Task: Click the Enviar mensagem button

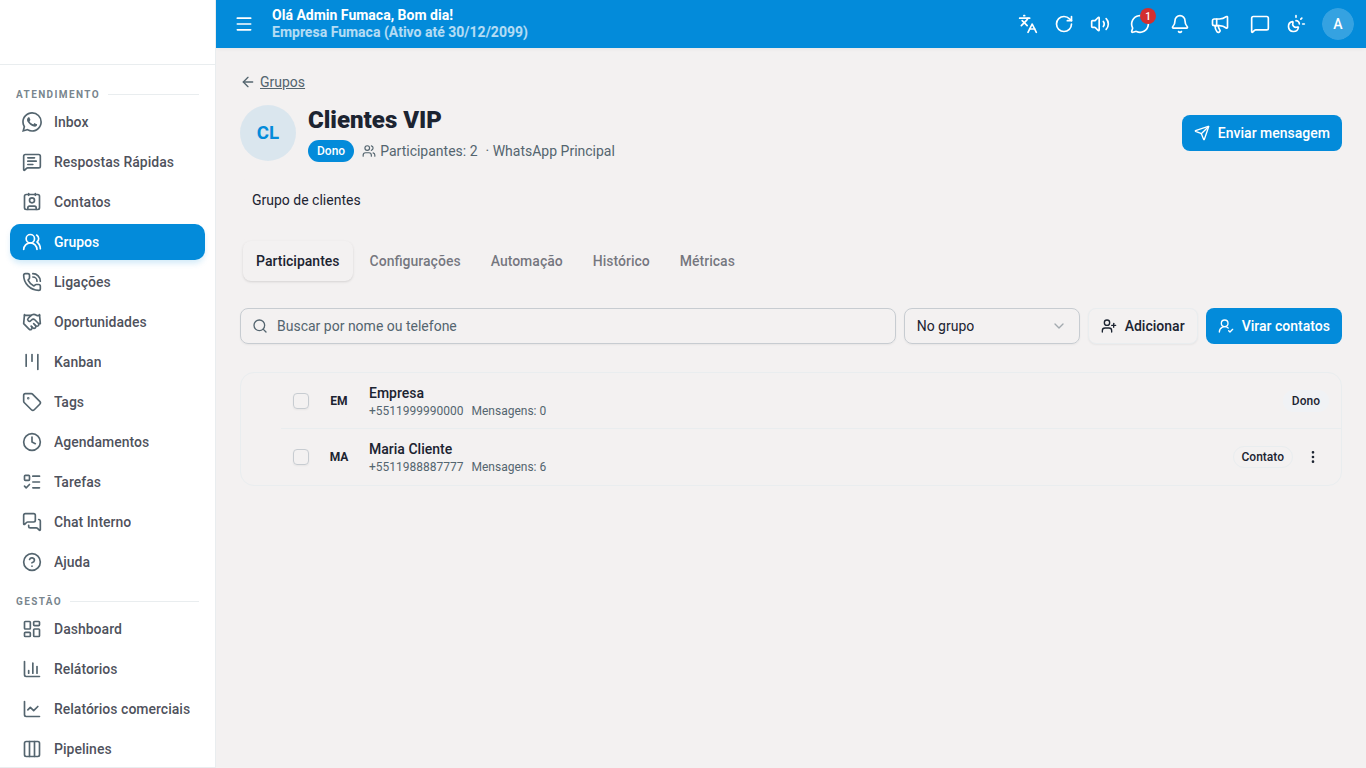Action: click(x=1262, y=133)
